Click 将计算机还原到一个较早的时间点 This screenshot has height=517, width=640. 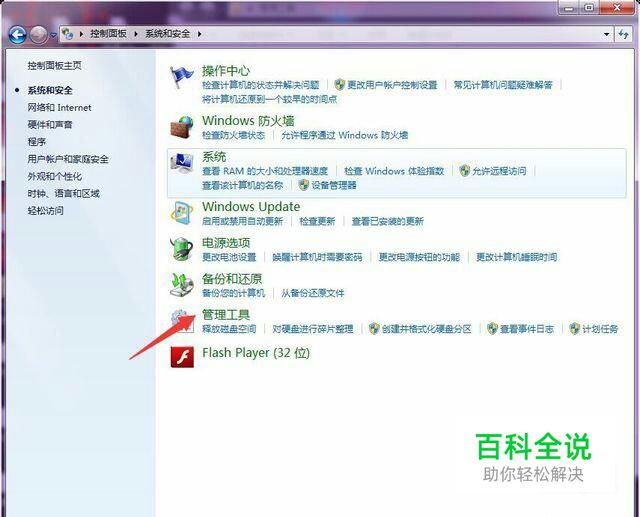pyautogui.click(x=270, y=99)
